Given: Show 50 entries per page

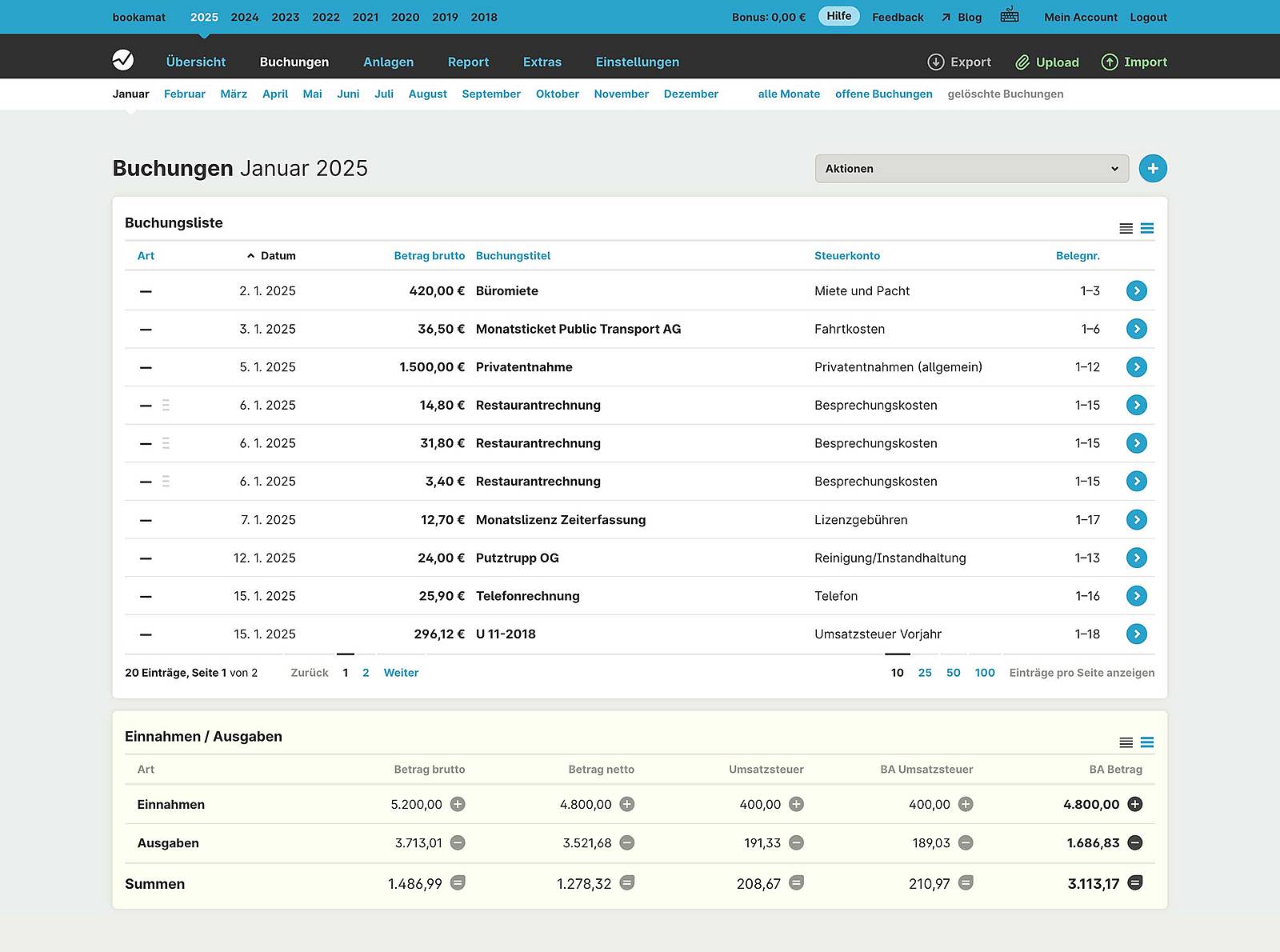Looking at the screenshot, I should [954, 673].
